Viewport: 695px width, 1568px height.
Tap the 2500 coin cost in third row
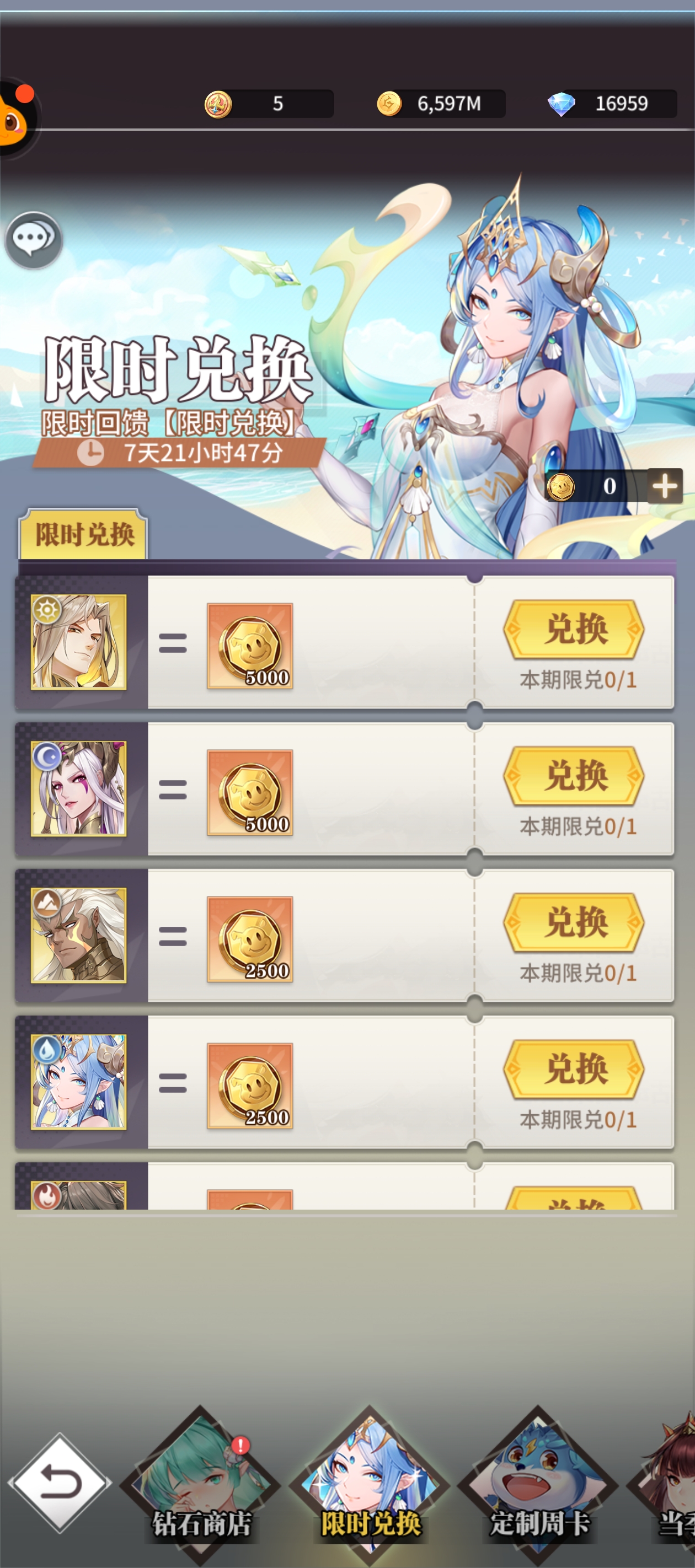(250, 939)
